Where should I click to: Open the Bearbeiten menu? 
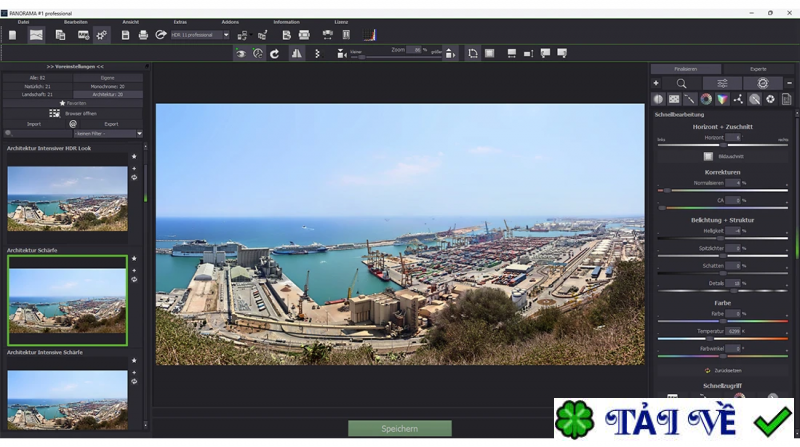coord(76,22)
